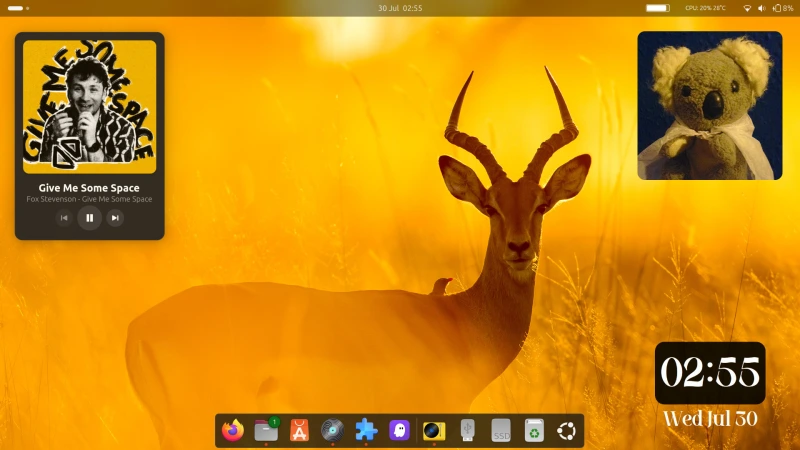Click the Wi-Fi indicator in top bar
The height and width of the screenshot is (450, 800).
(x=746, y=8)
